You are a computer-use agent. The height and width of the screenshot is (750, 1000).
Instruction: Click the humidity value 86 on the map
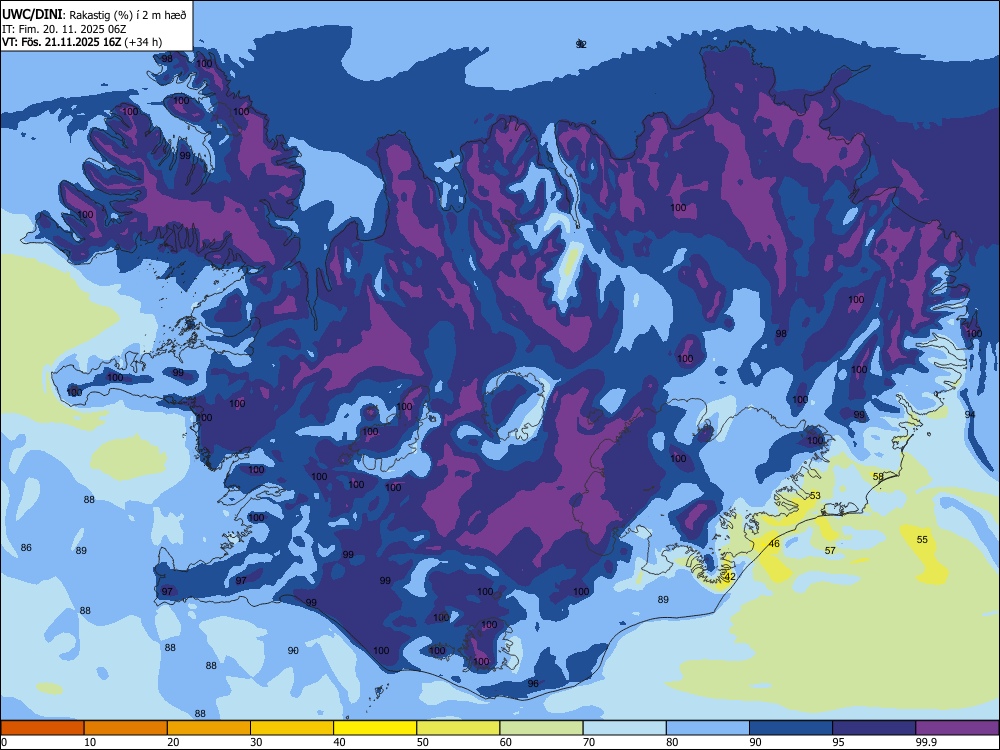point(26,548)
